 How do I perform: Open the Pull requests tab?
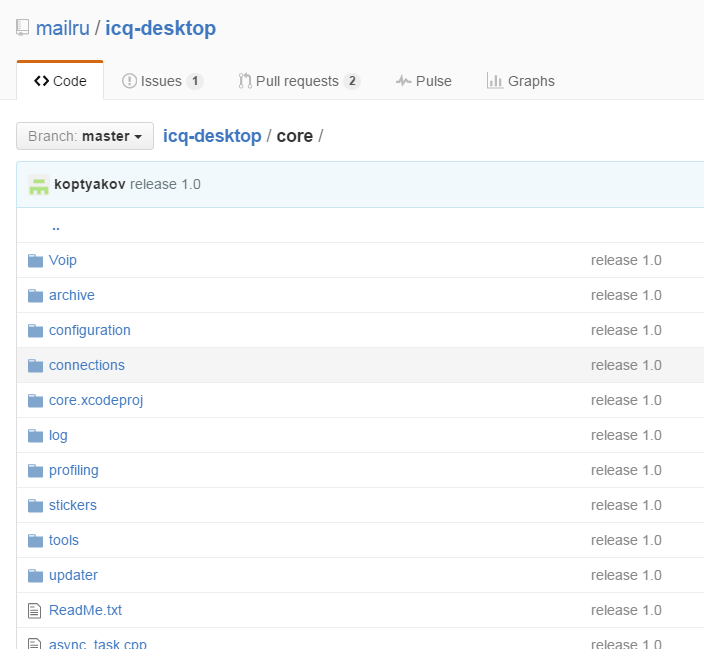click(x=298, y=81)
